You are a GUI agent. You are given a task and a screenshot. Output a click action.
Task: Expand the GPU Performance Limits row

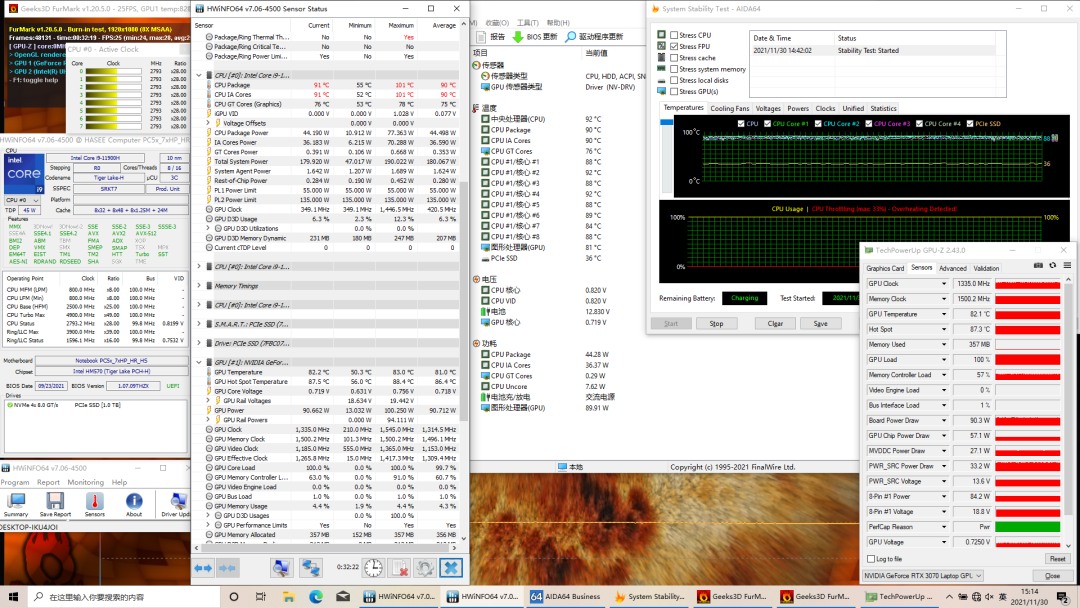(208, 525)
